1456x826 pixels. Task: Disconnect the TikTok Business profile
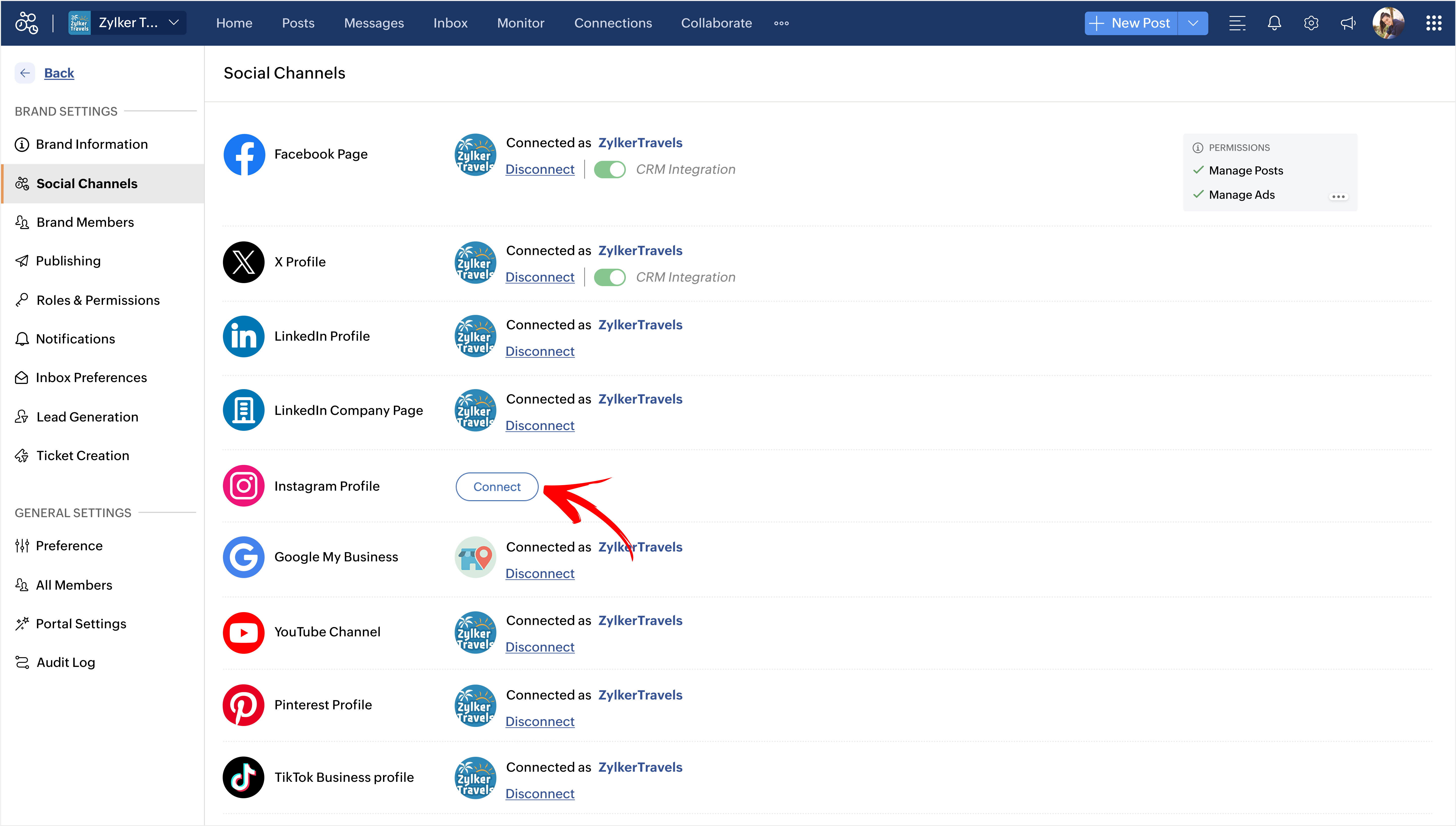point(540,794)
